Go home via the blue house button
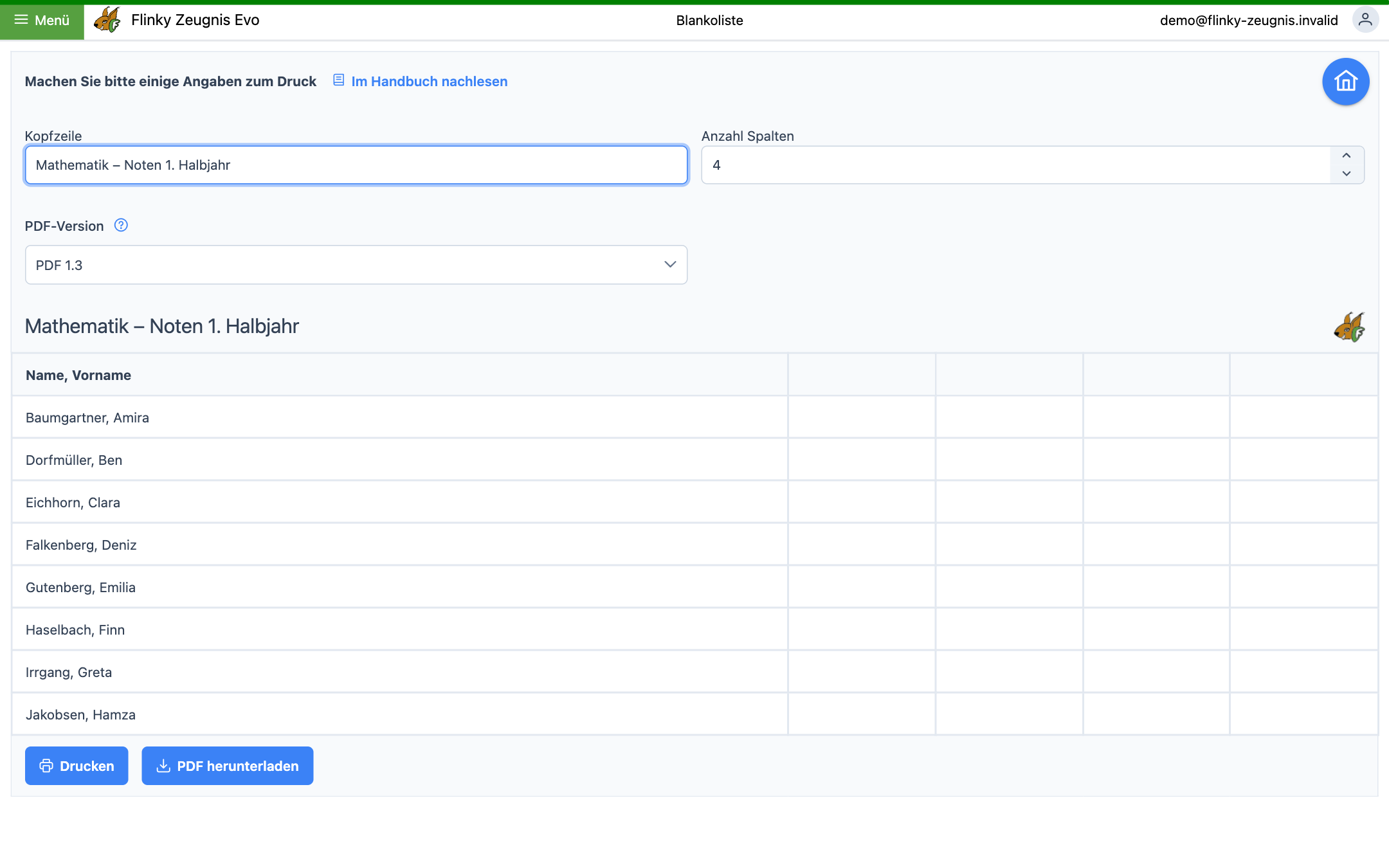 point(1345,82)
